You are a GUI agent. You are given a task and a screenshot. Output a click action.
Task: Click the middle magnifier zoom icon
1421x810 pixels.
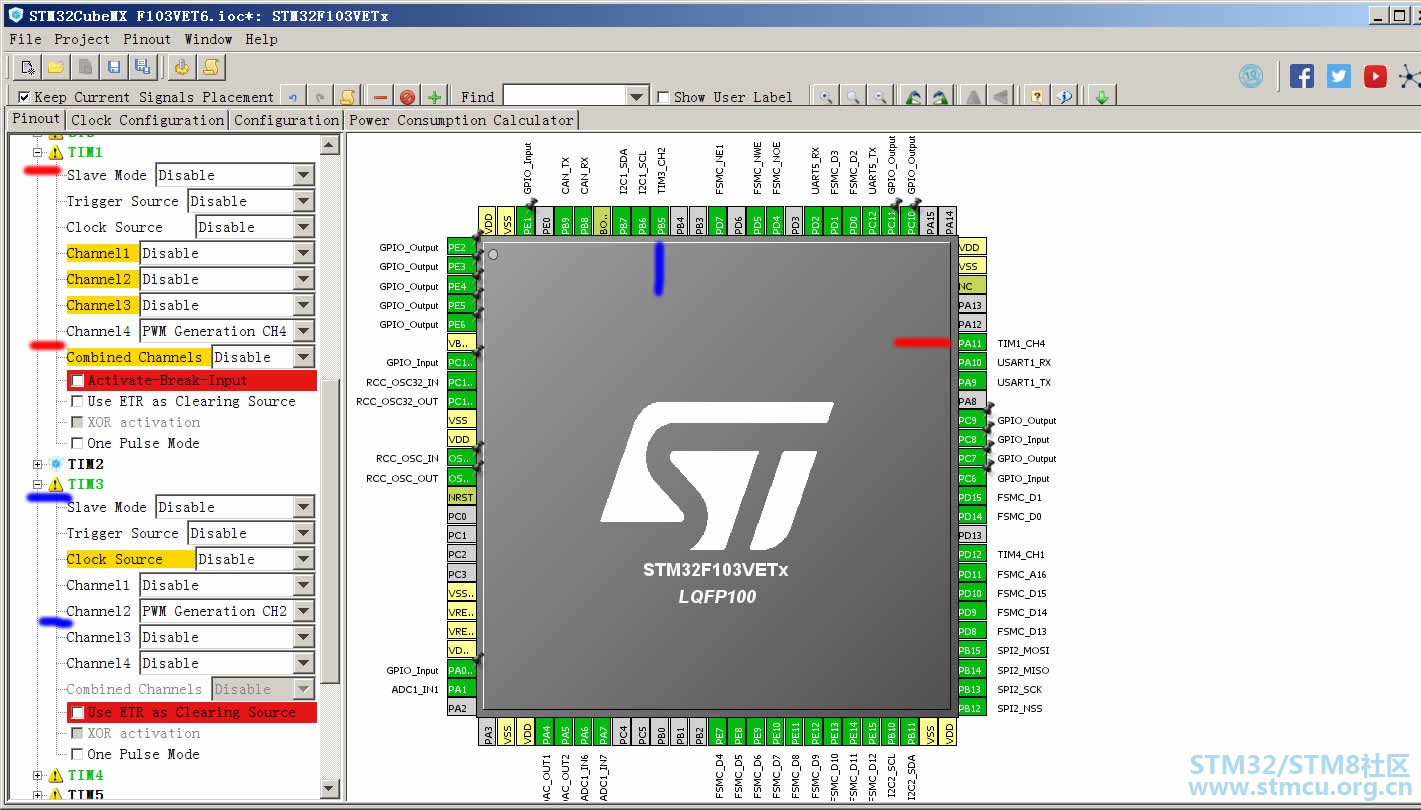853,97
